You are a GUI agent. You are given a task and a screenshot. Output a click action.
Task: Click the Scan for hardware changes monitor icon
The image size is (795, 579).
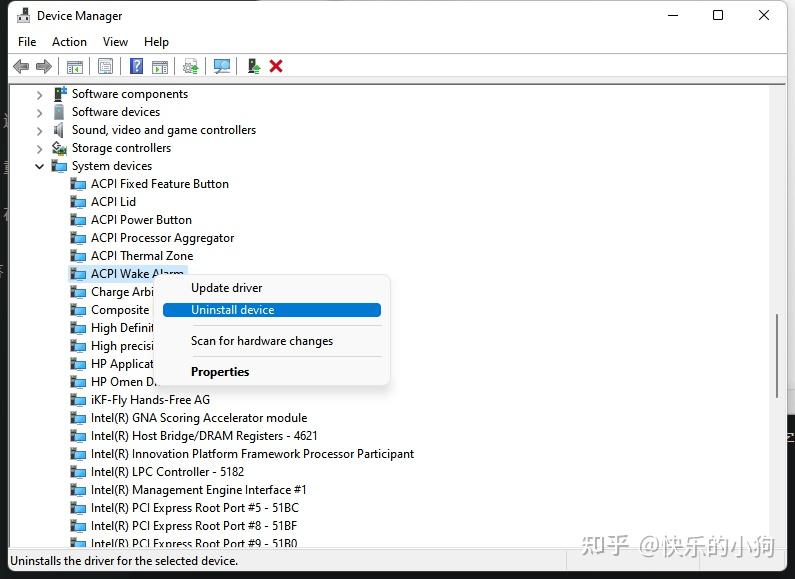pyautogui.click(x=222, y=66)
